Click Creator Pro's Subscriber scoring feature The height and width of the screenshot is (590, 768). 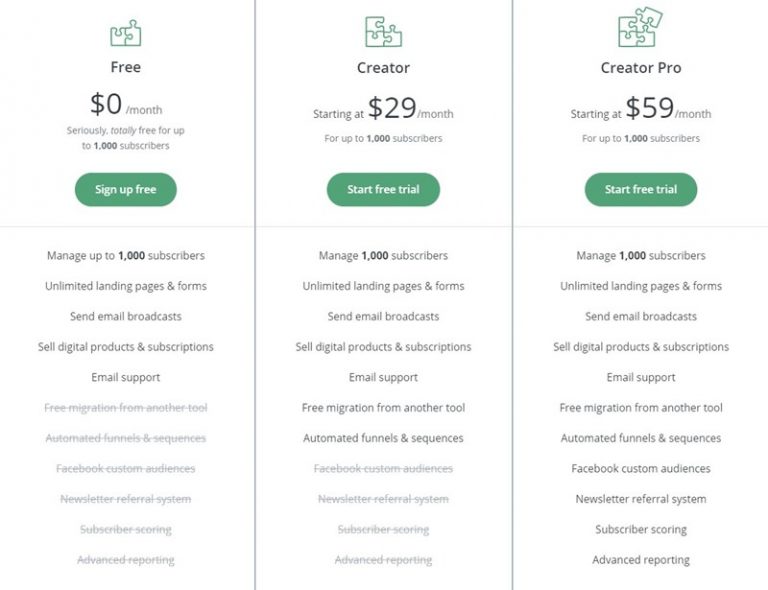641,530
